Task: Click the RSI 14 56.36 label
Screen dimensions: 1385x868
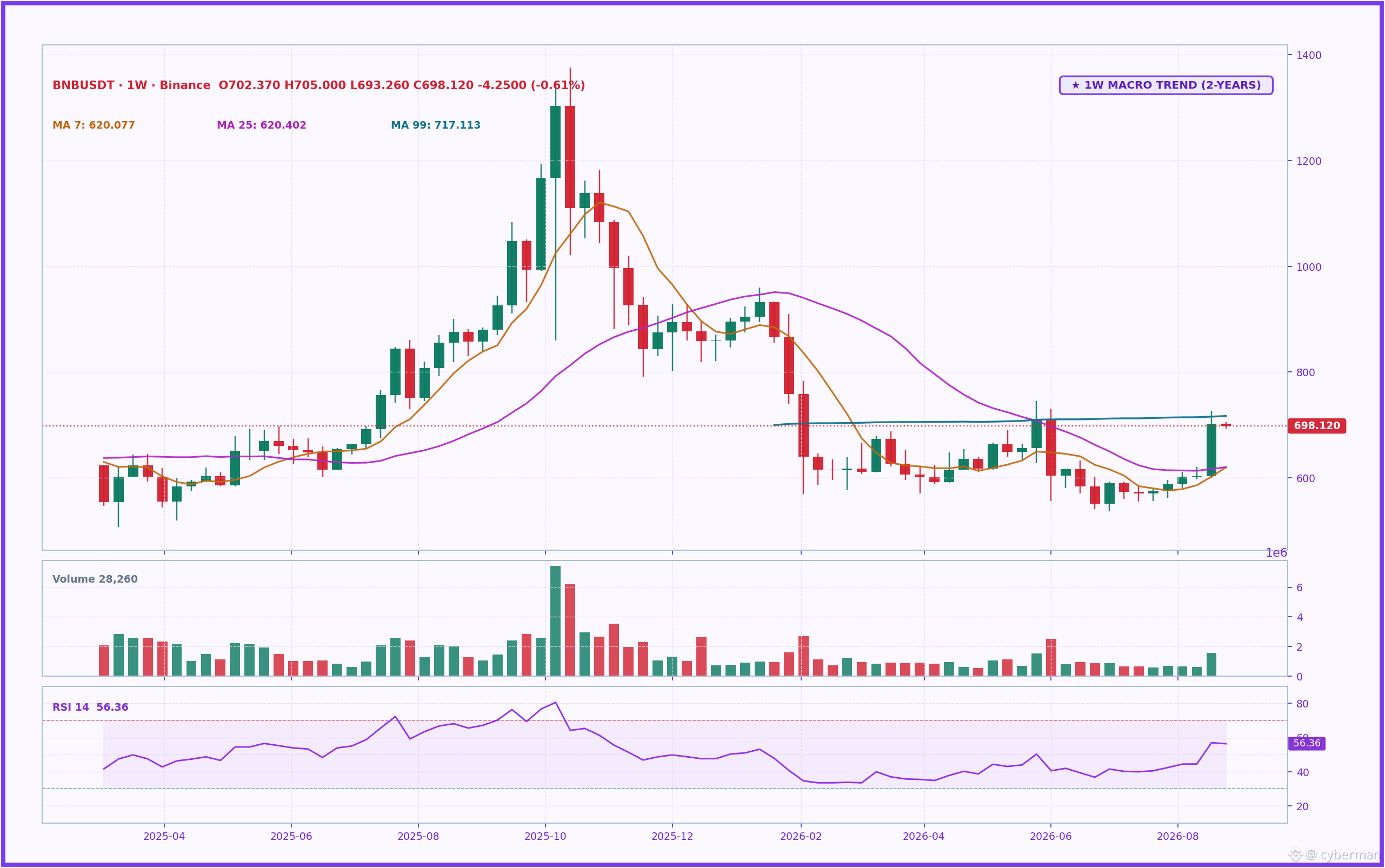Action: click(x=90, y=707)
